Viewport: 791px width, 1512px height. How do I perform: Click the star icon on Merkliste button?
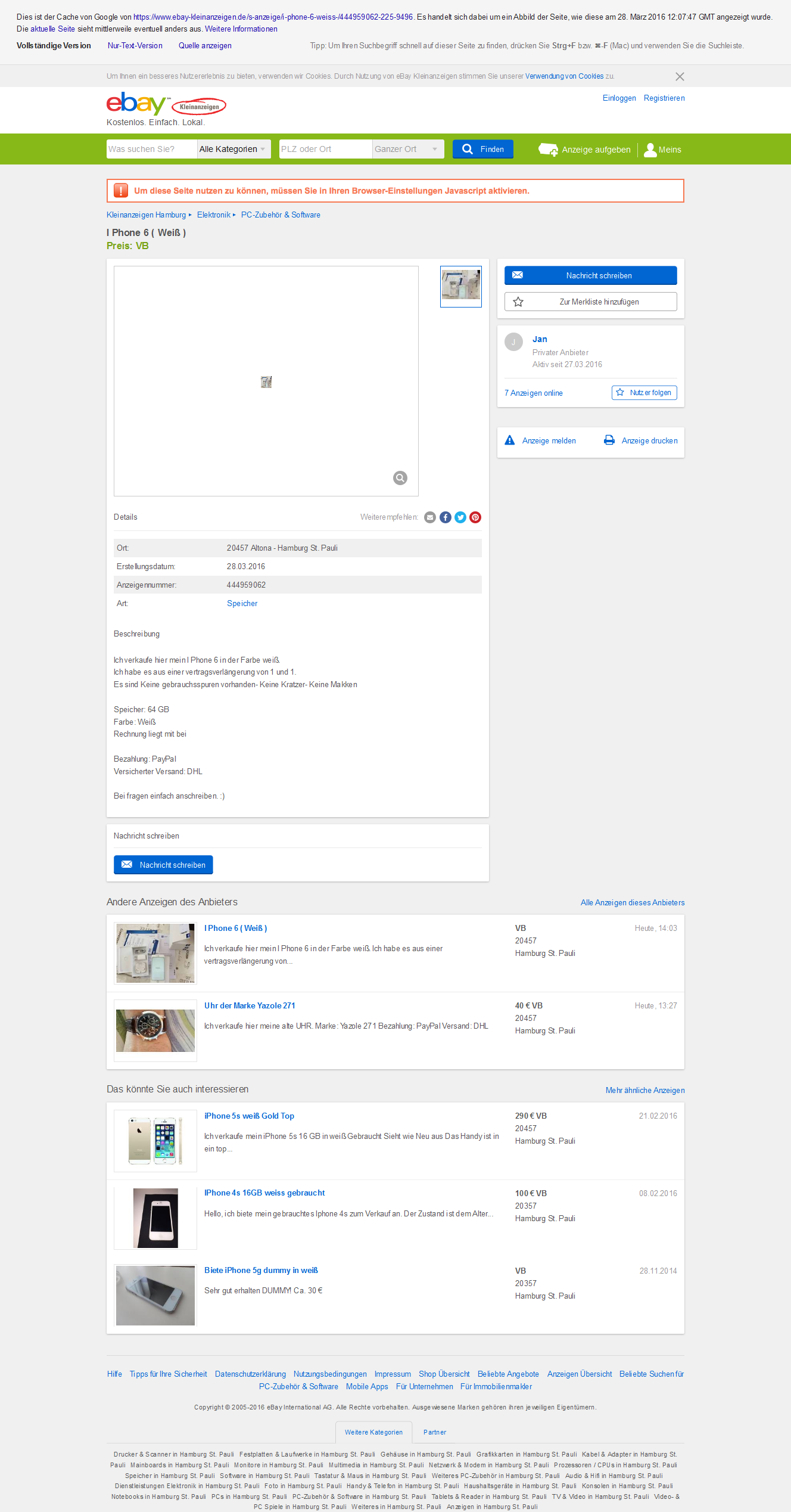[x=518, y=302]
